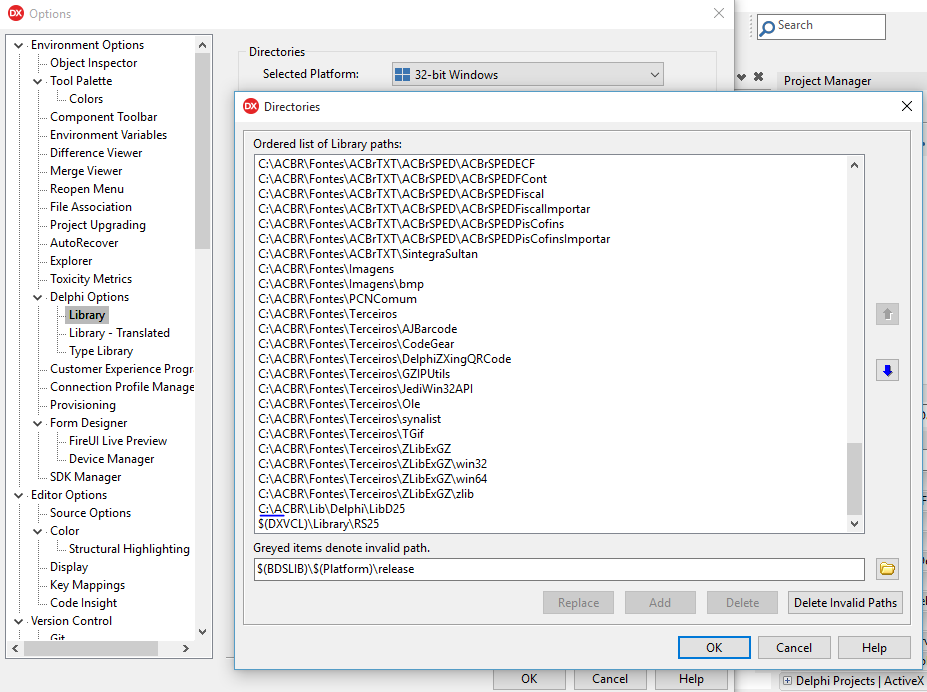Select Key Mappings tree item
The height and width of the screenshot is (692, 927).
87,585
